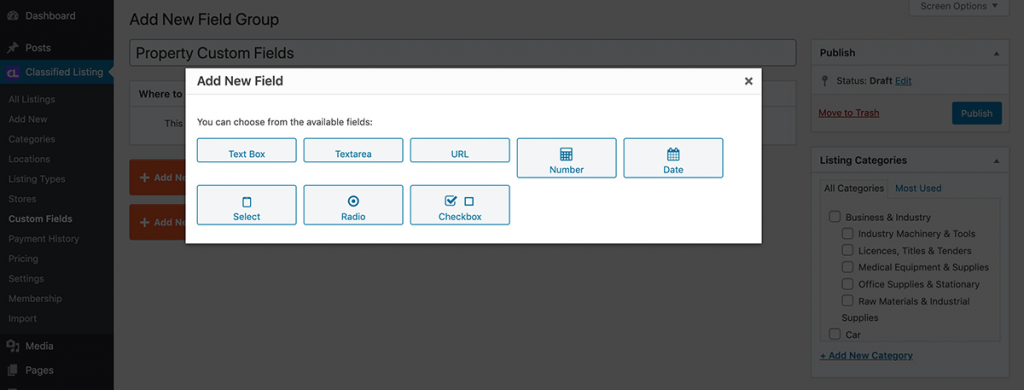The height and width of the screenshot is (390, 1024).
Task: Open Categories in sidebar menu
Action: [31, 139]
